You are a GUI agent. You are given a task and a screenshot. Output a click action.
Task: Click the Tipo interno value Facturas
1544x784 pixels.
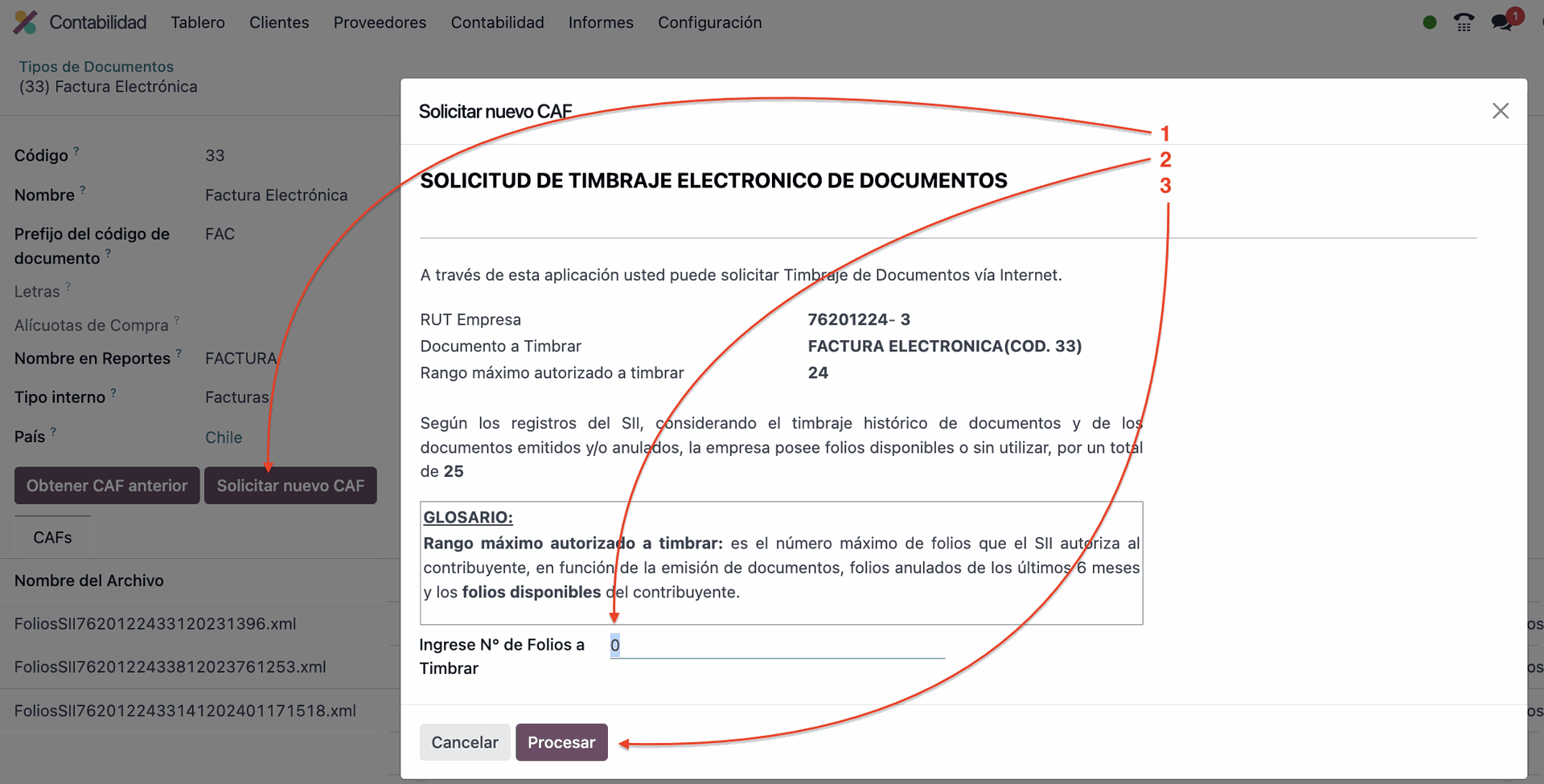pyautogui.click(x=236, y=397)
